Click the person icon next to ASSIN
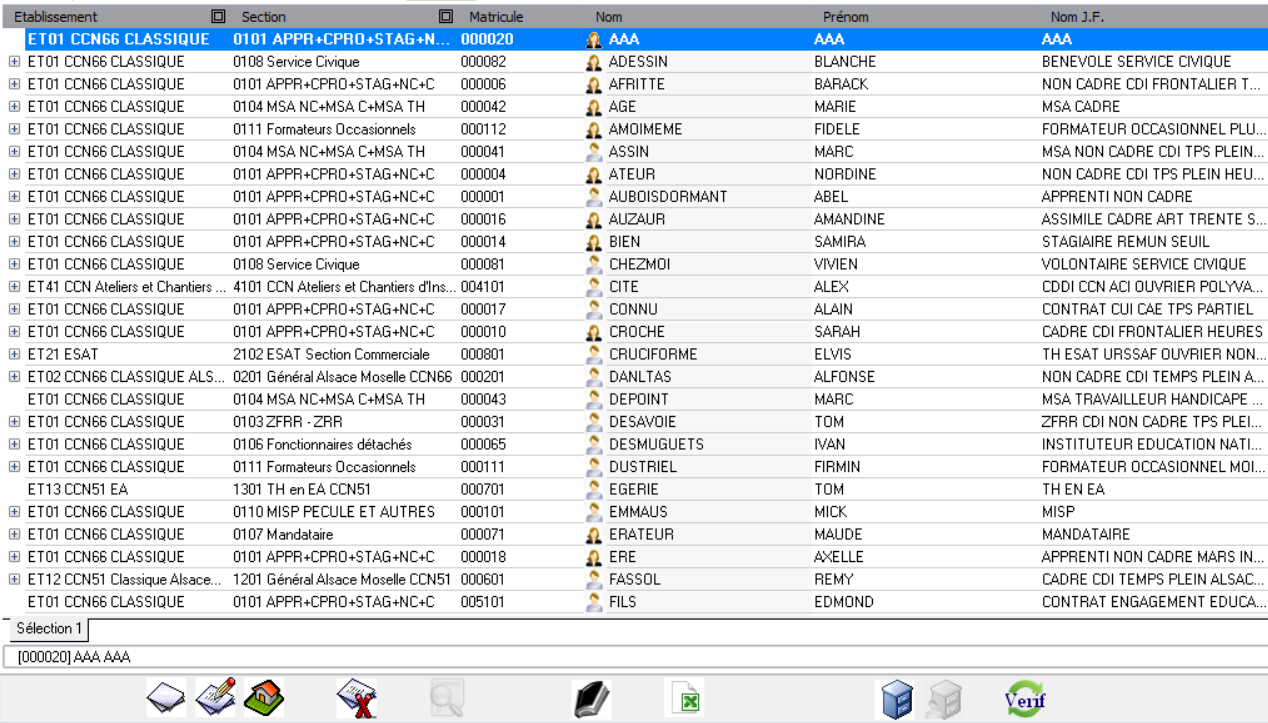Viewport: 1268px width, 723px height. click(594, 152)
